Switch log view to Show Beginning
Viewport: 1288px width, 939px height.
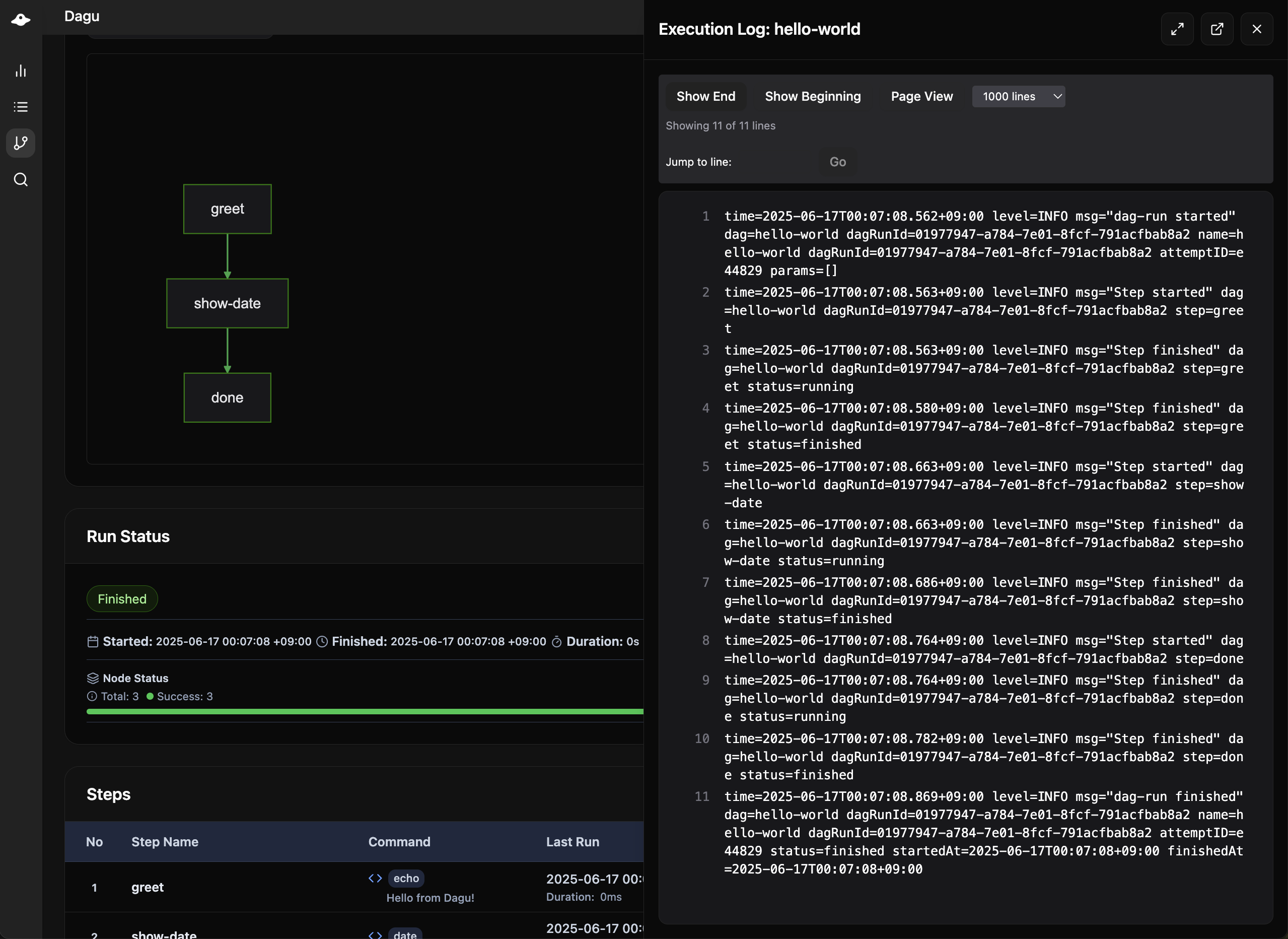(813, 97)
